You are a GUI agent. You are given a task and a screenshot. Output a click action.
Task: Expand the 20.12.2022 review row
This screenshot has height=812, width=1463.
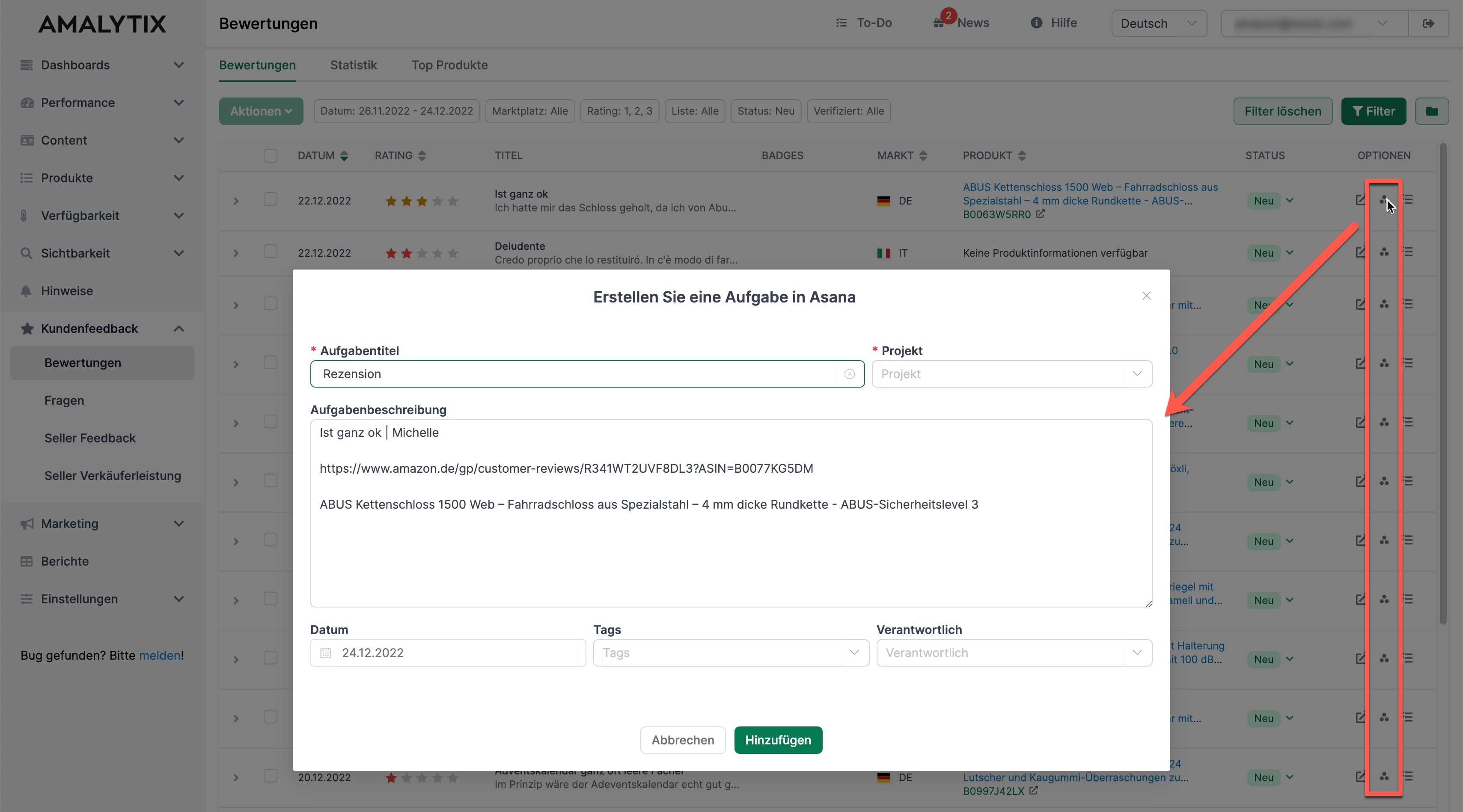tap(236, 777)
